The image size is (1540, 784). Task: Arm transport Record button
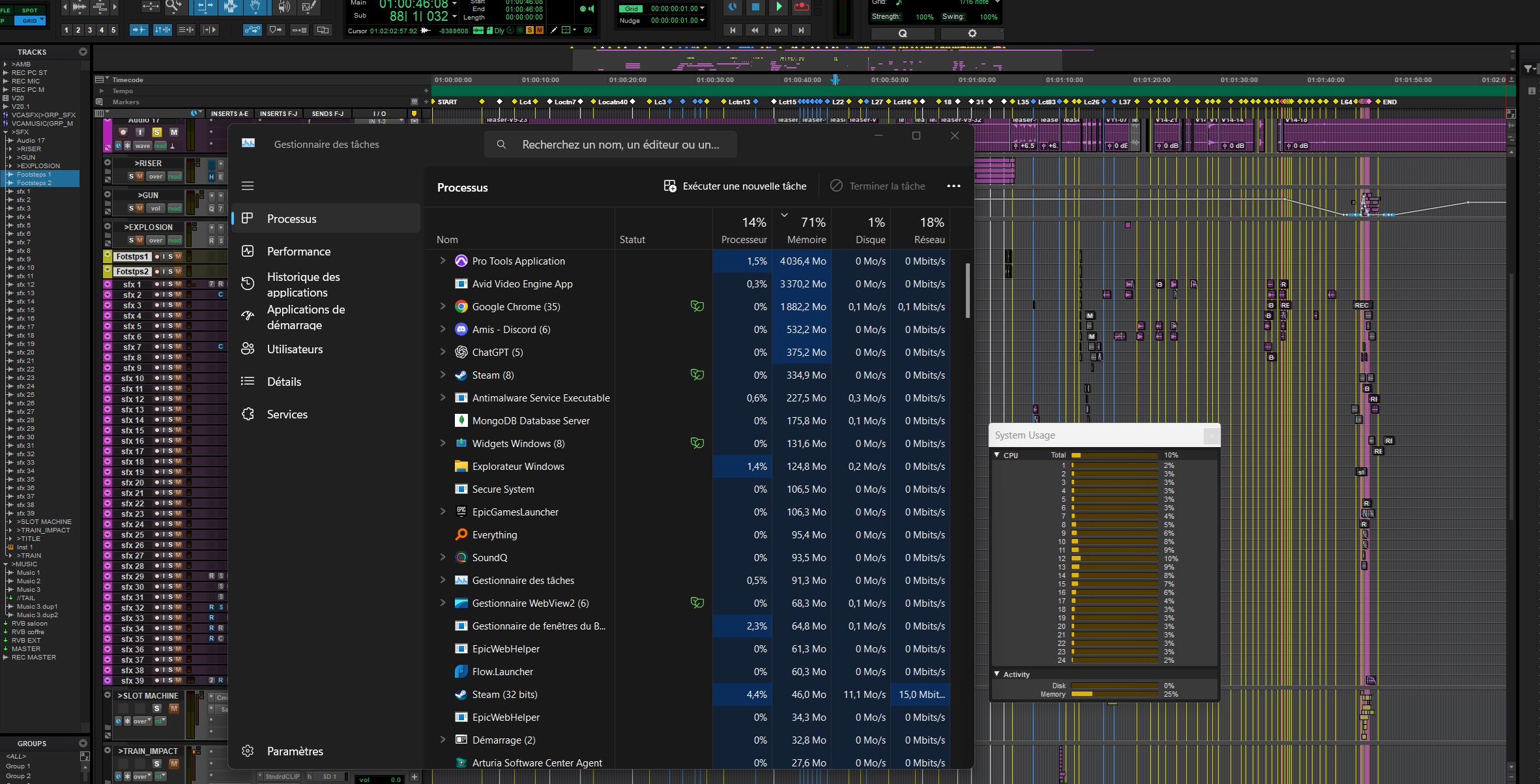(802, 7)
